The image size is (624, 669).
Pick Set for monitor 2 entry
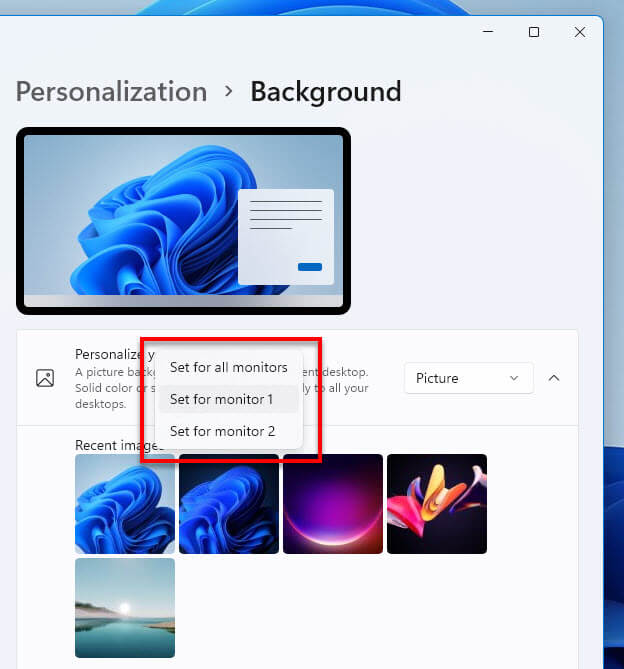(x=222, y=431)
